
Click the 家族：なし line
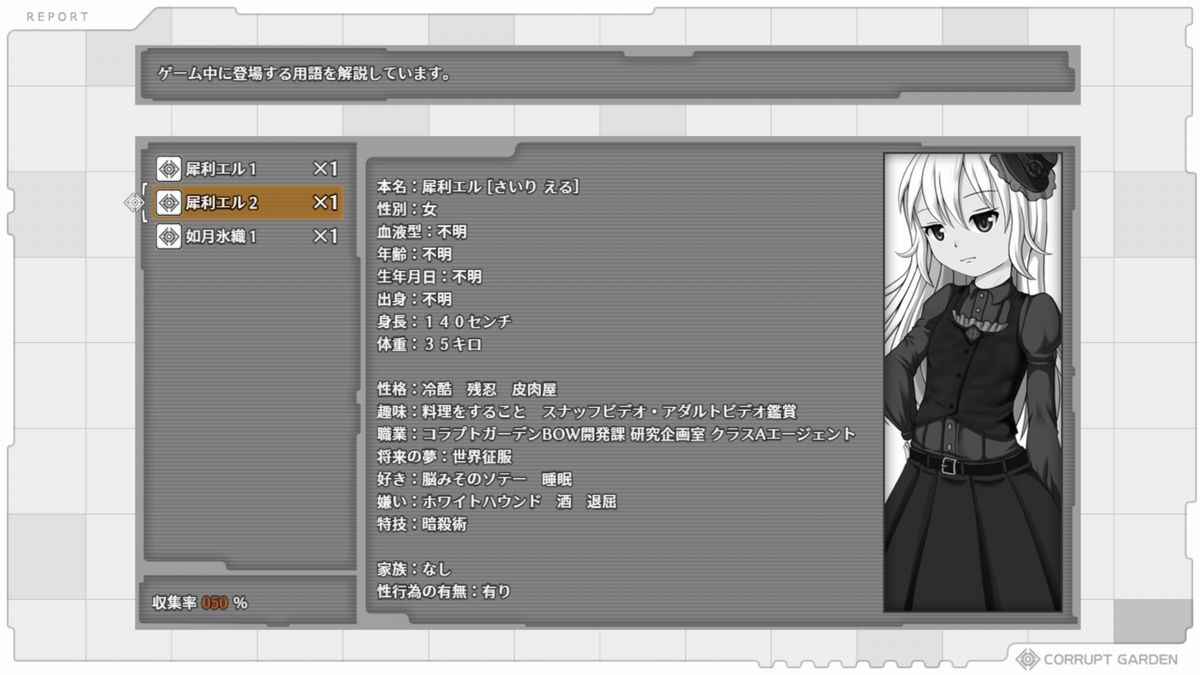414,569
